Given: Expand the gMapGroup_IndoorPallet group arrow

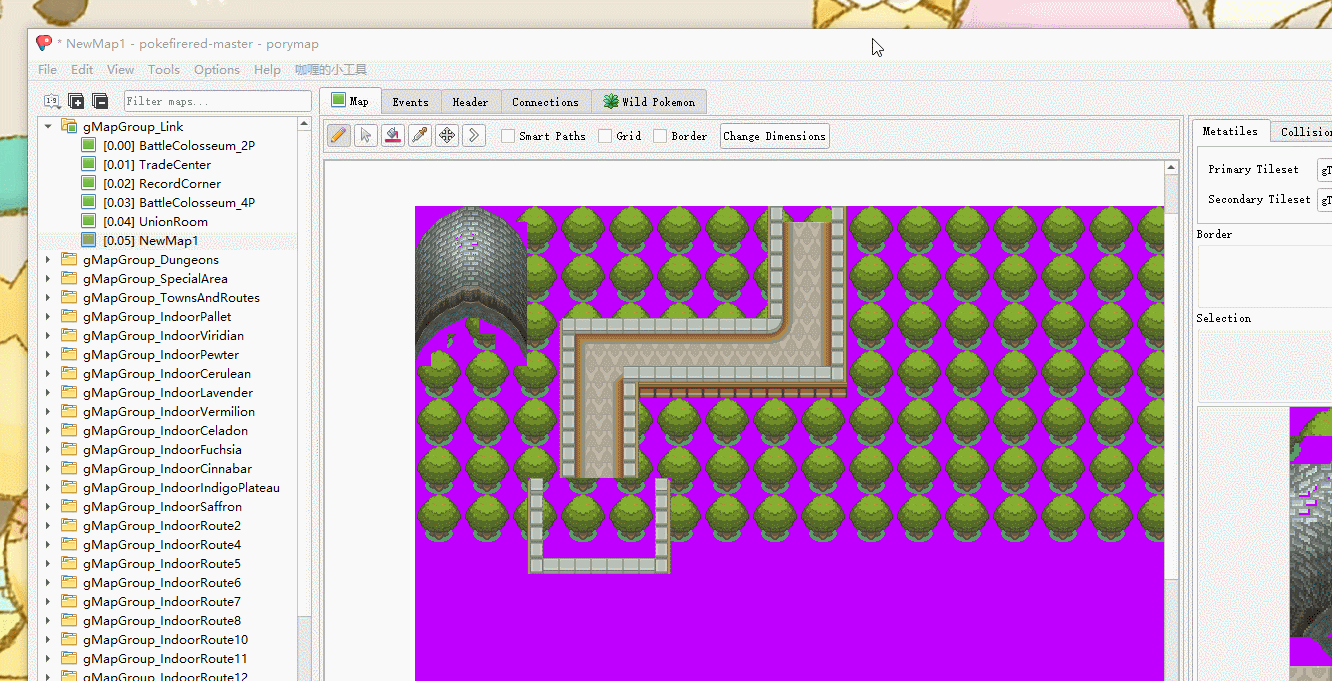Looking at the screenshot, I should (47, 317).
